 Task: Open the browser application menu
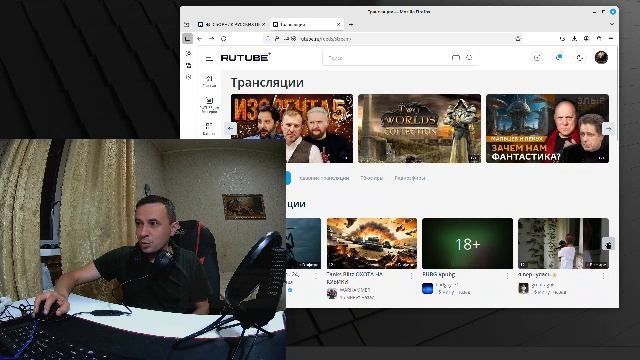click(x=611, y=38)
